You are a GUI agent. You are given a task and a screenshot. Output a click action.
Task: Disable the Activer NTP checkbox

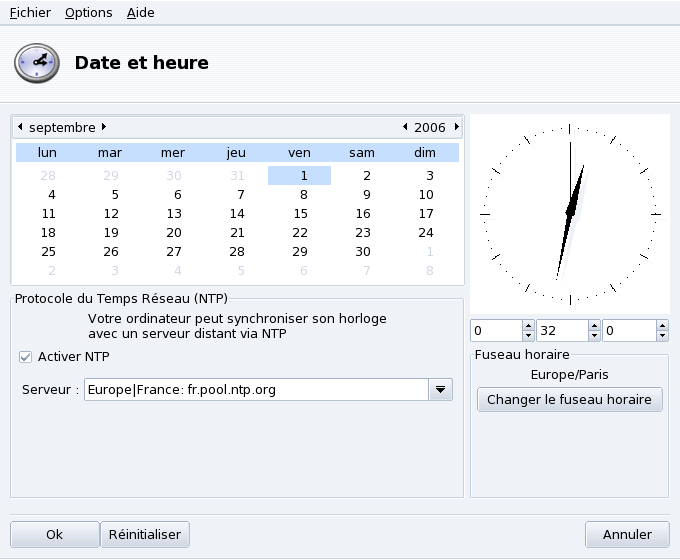(26, 357)
